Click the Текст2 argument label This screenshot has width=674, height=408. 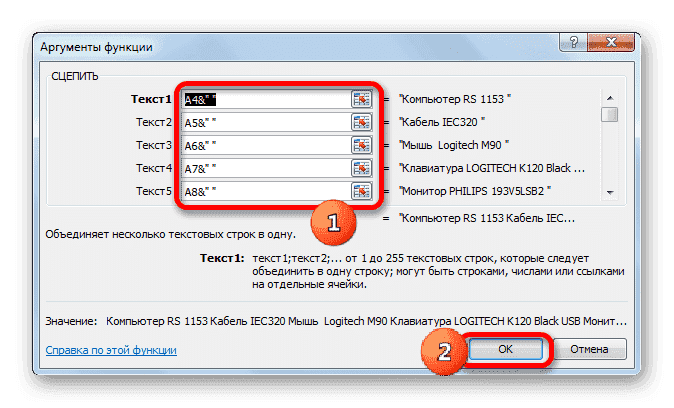pyautogui.click(x=154, y=122)
